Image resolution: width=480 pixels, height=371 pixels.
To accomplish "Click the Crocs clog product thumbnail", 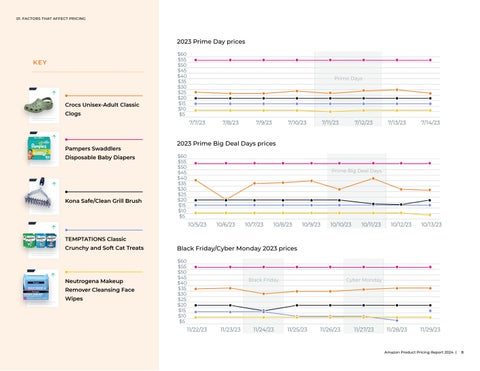I will tap(41, 105).
